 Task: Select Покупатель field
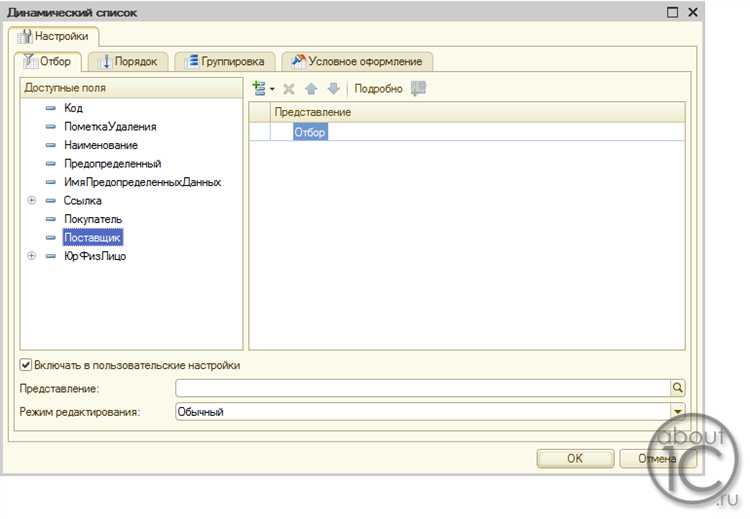[x=93, y=219]
